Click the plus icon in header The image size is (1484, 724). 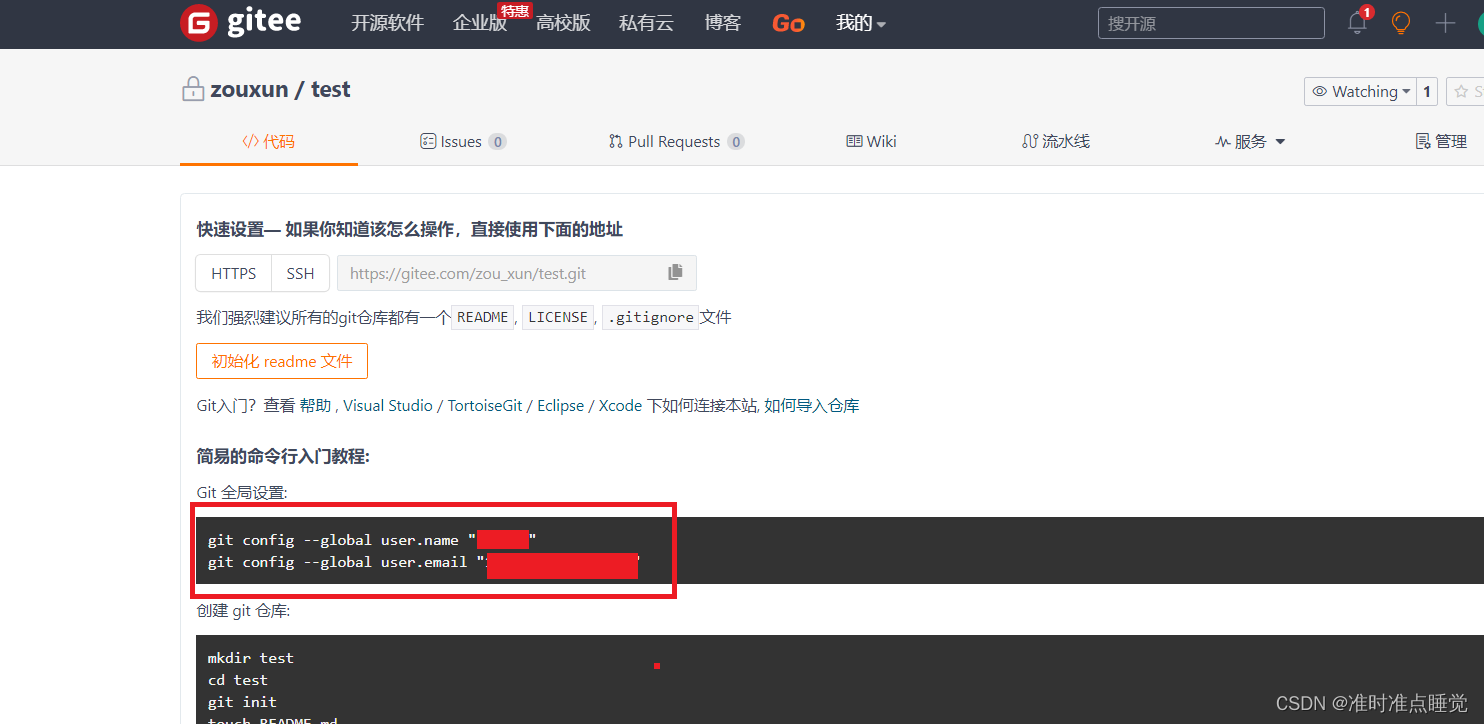[x=1445, y=22]
